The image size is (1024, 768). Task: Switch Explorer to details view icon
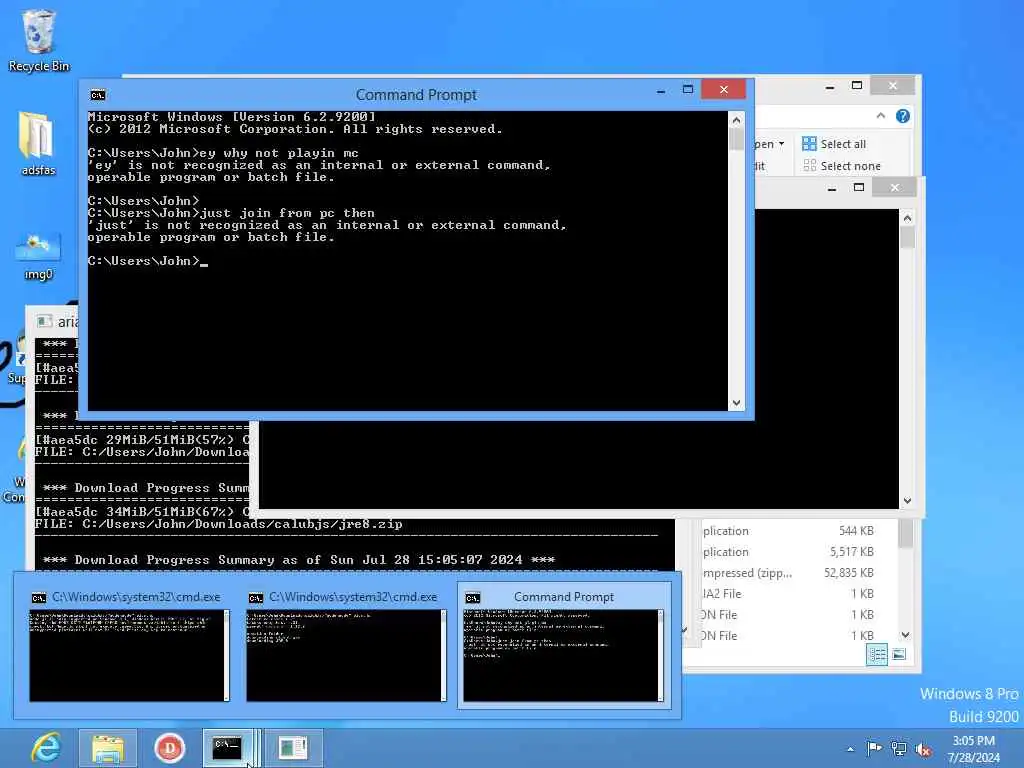tap(877, 654)
